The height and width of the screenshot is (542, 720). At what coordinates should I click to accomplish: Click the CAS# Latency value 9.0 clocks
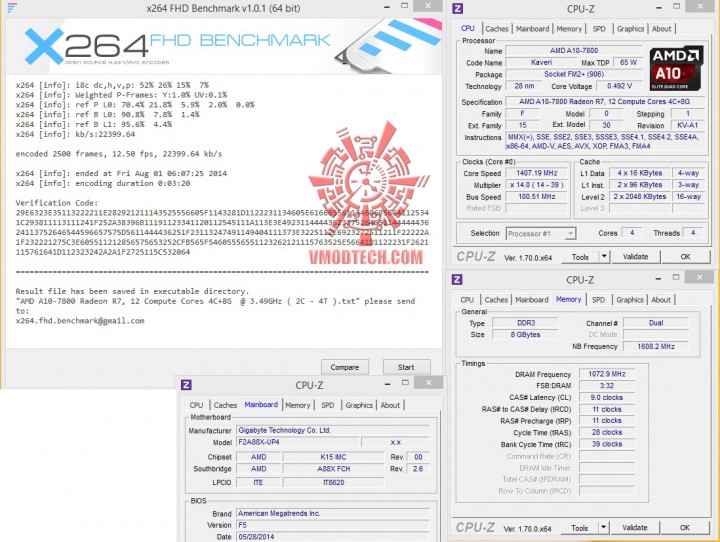coord(607,397)
